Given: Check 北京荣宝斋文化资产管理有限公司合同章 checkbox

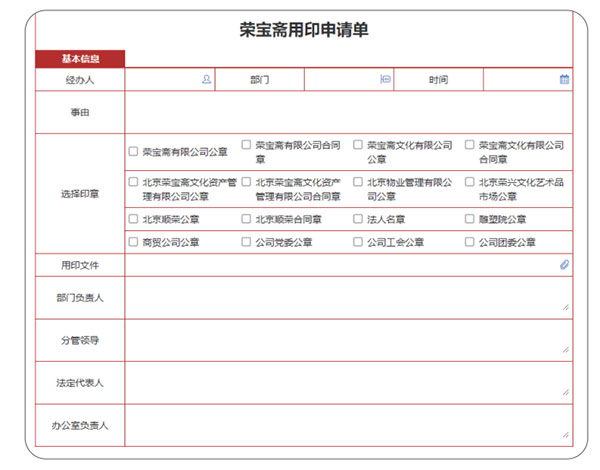Looking at the screenshot, I should 246,181.
